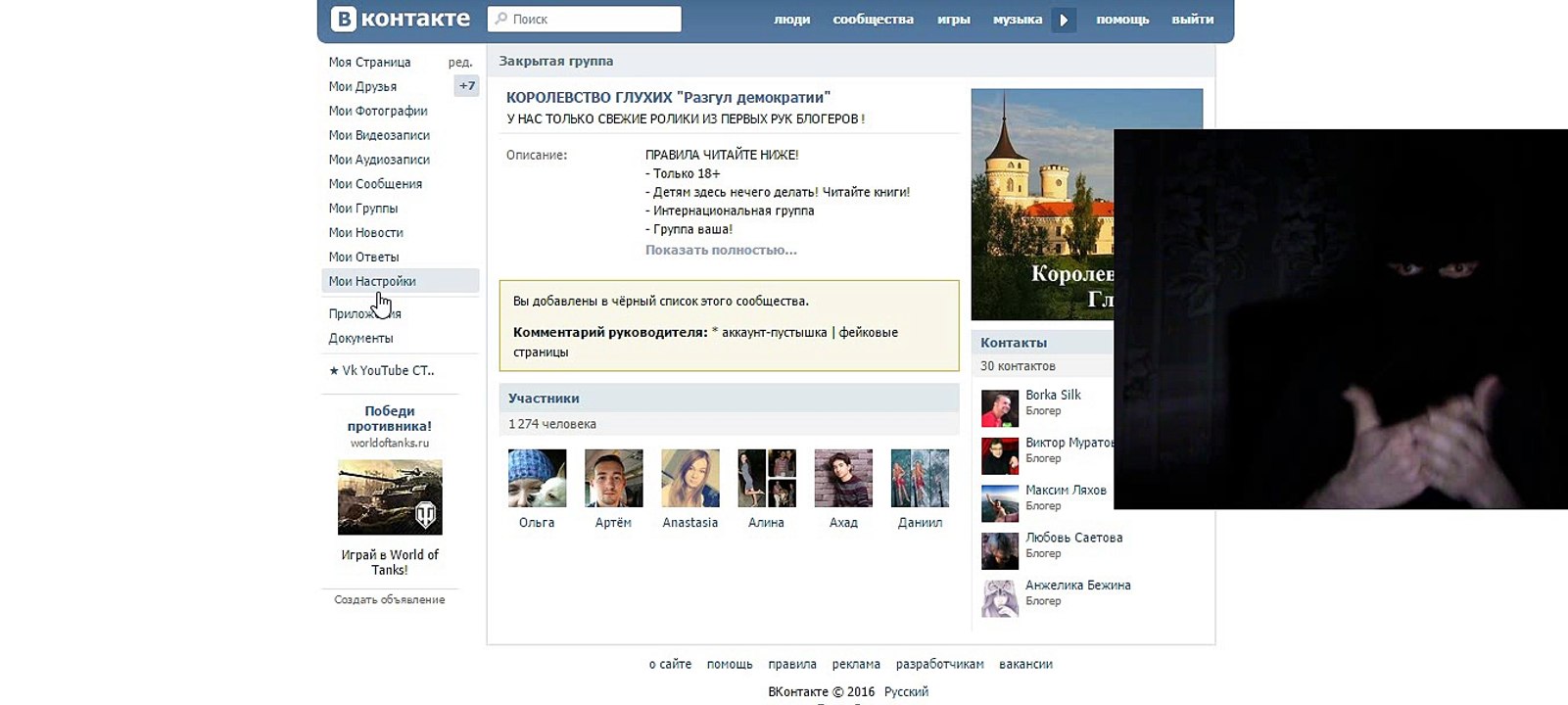Expand description with Показать полностью
This screenshot has height=705, width=1568.
click(720, 250)
